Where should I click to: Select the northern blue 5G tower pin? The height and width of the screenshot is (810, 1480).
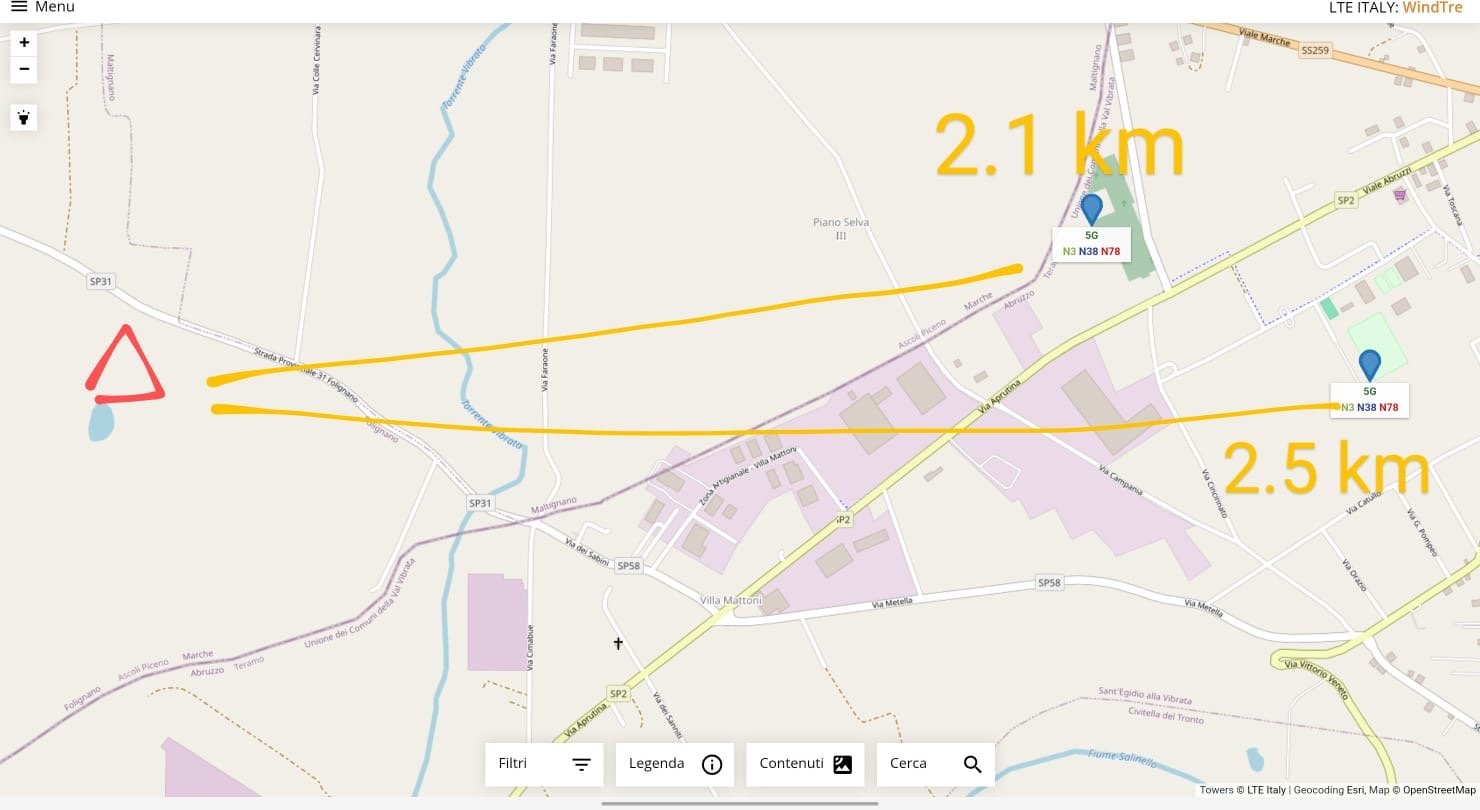1092,209
